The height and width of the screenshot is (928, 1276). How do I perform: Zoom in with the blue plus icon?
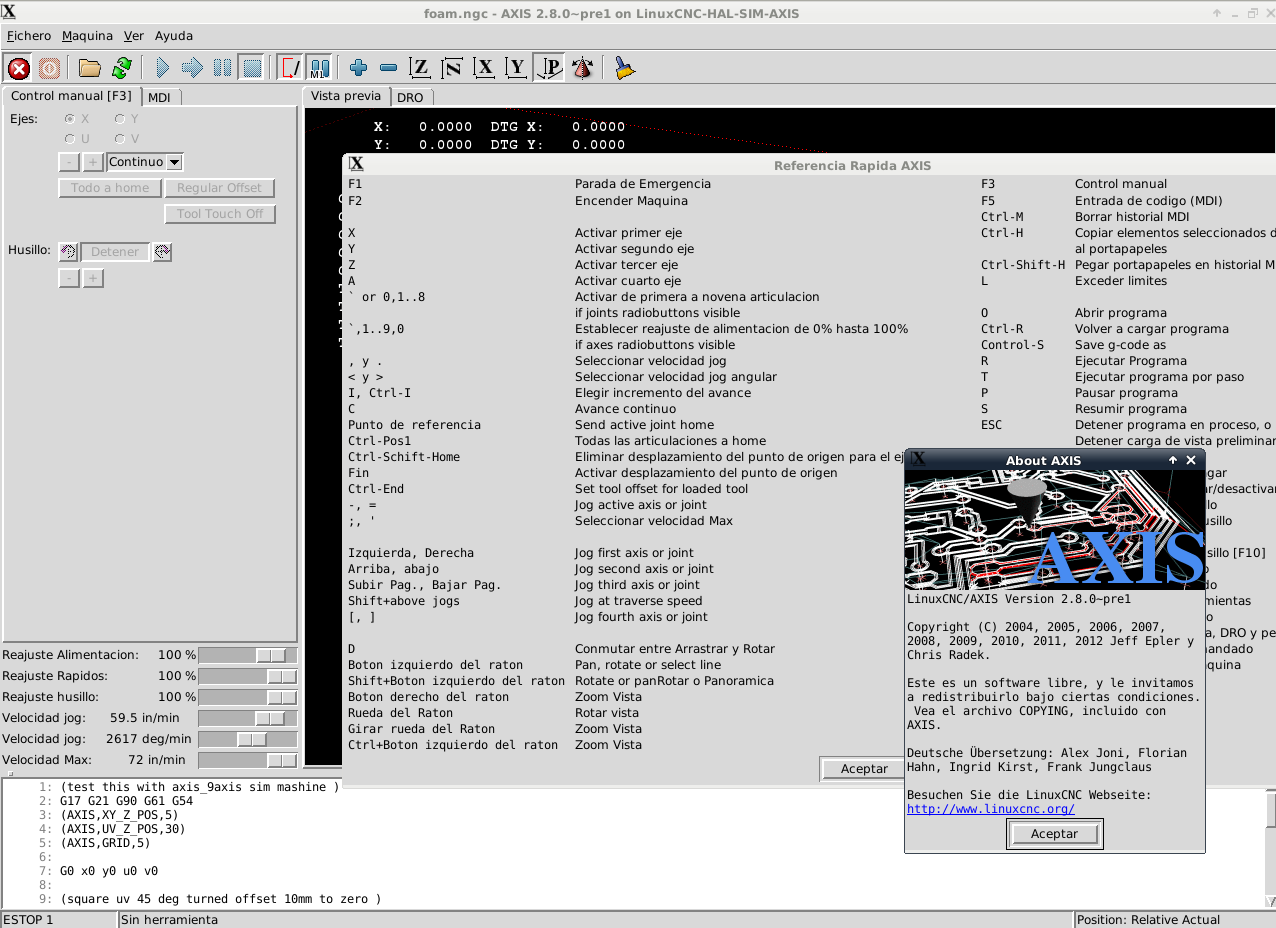pyautogui.click(x=359, y=68)
